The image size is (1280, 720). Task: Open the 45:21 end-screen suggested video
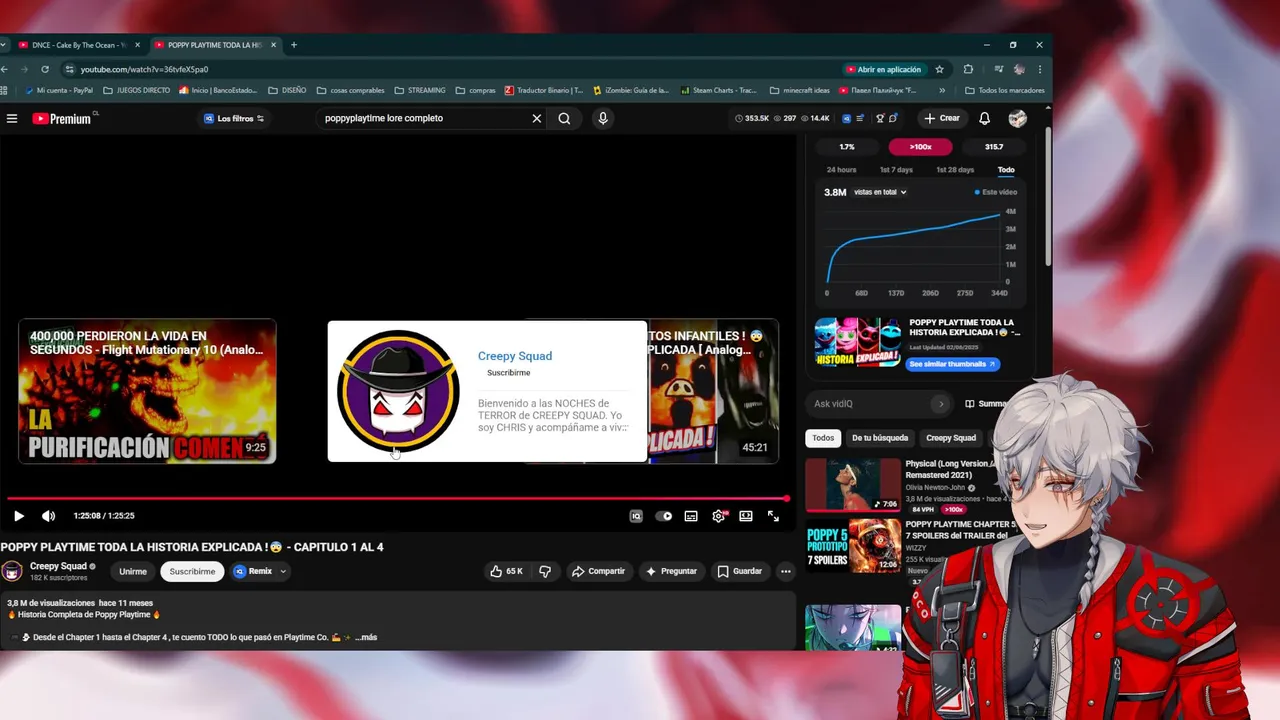pyautogui.click(x=712, y=391)
